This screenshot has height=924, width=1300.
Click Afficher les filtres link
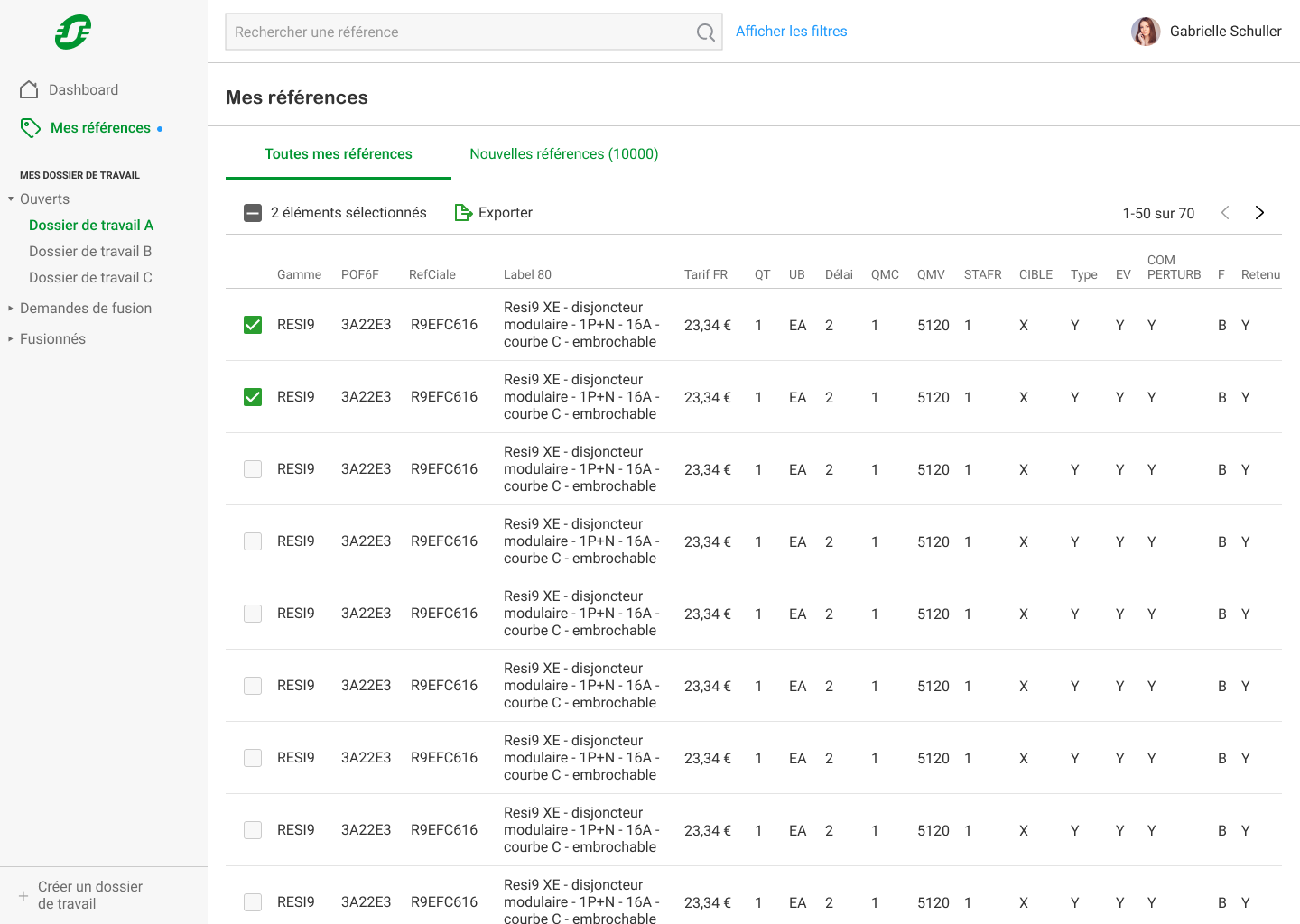791,32
